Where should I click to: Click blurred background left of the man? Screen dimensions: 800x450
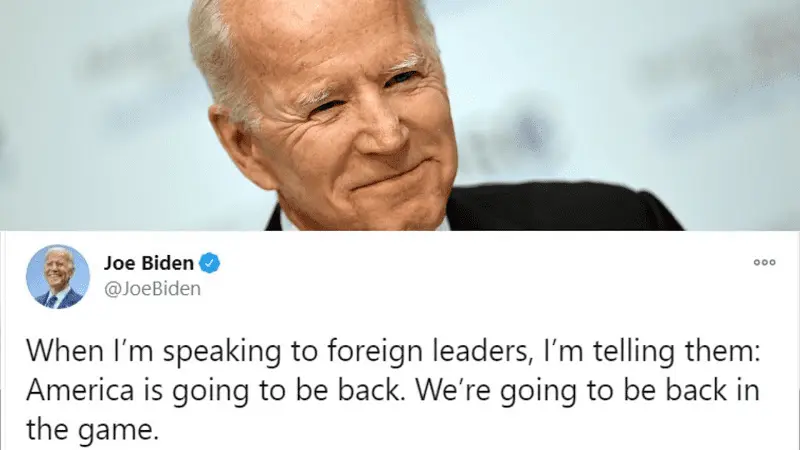click(x=92, y=112)
